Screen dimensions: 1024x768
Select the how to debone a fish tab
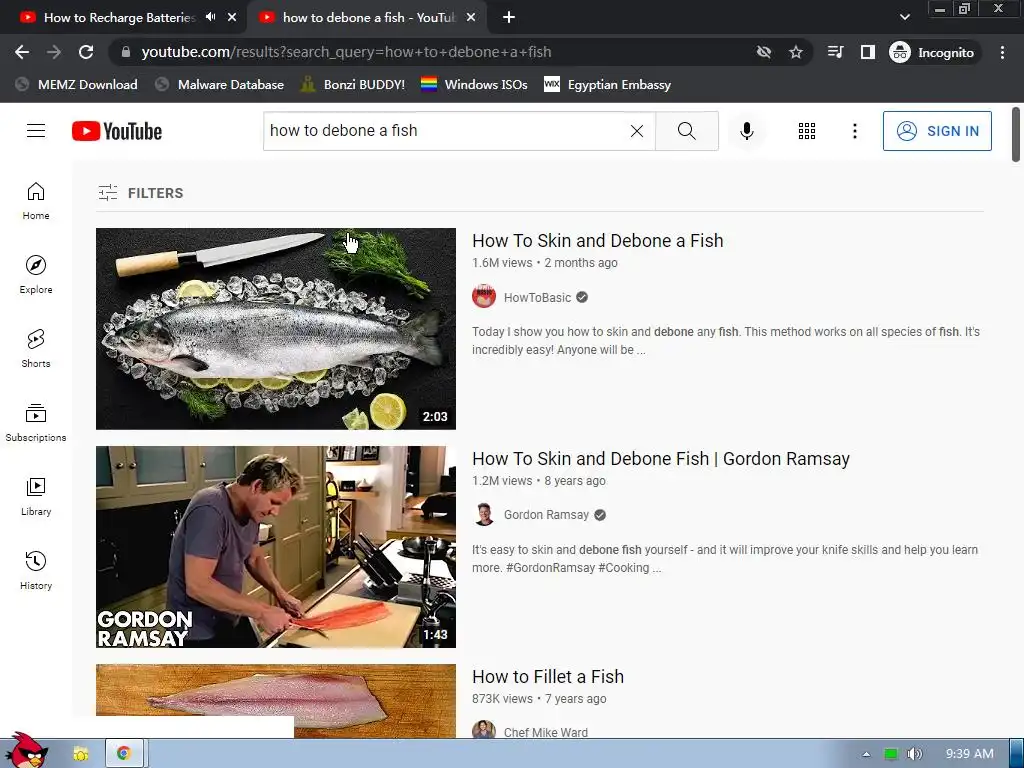tap(369, 18)
